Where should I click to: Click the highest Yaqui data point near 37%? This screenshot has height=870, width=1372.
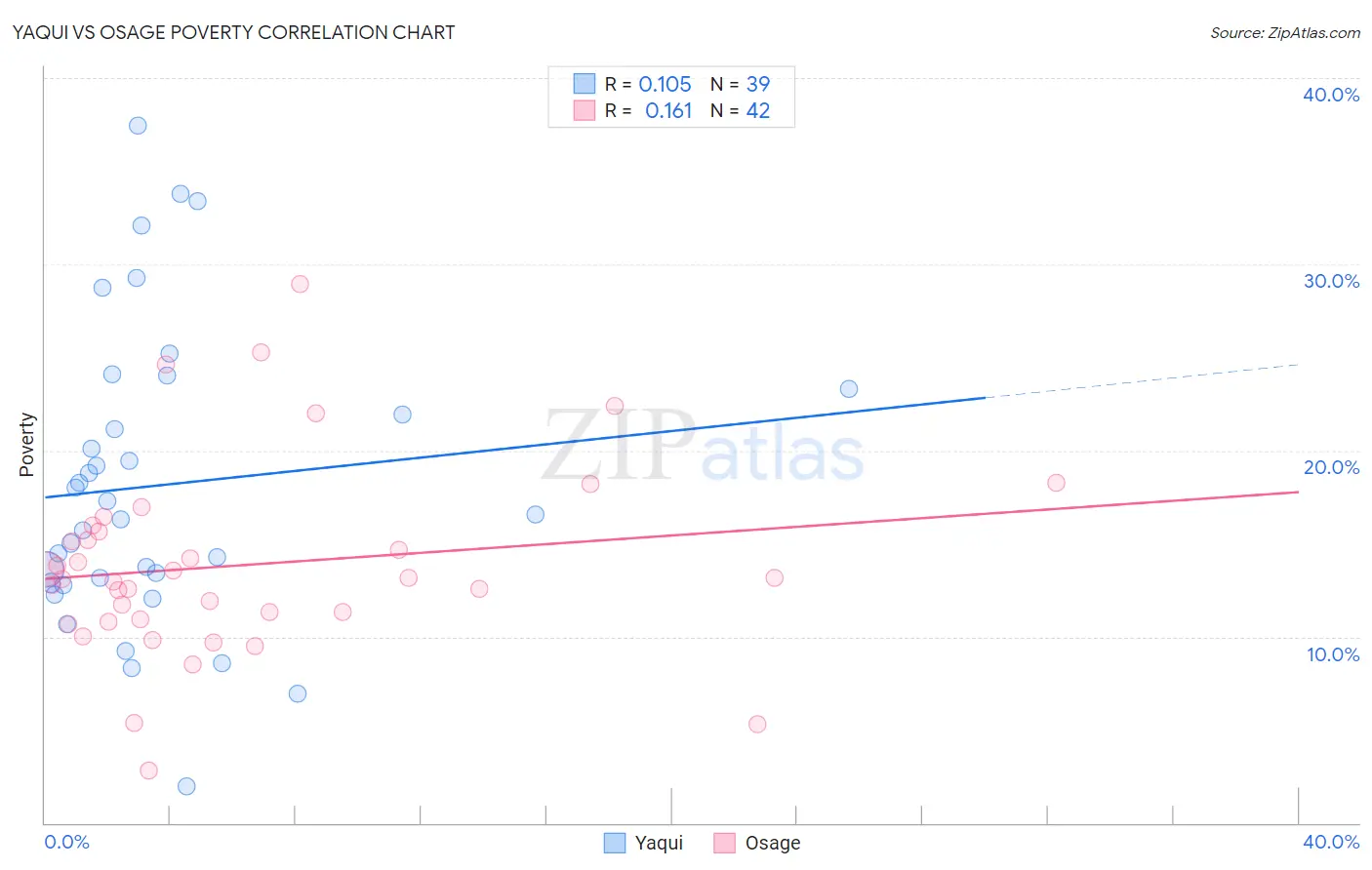(x=138, y=126)
